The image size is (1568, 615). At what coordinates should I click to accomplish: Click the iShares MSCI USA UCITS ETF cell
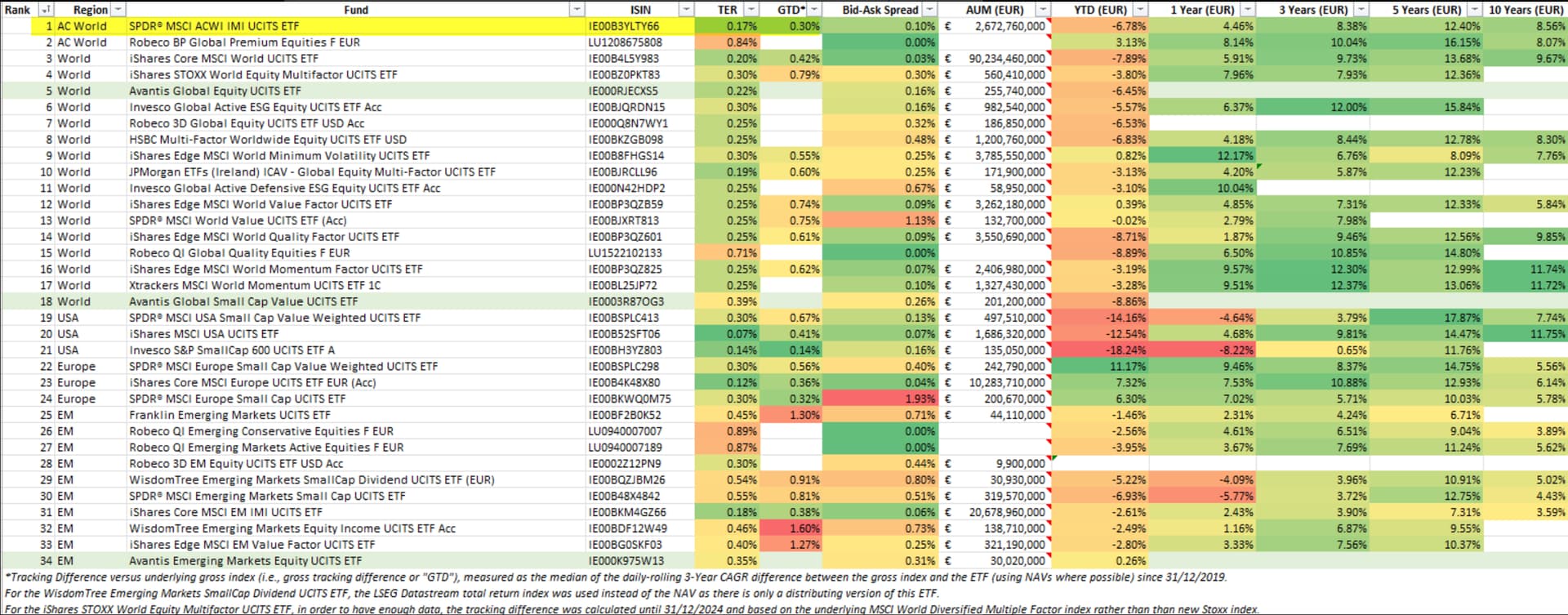tap(356, 334)
